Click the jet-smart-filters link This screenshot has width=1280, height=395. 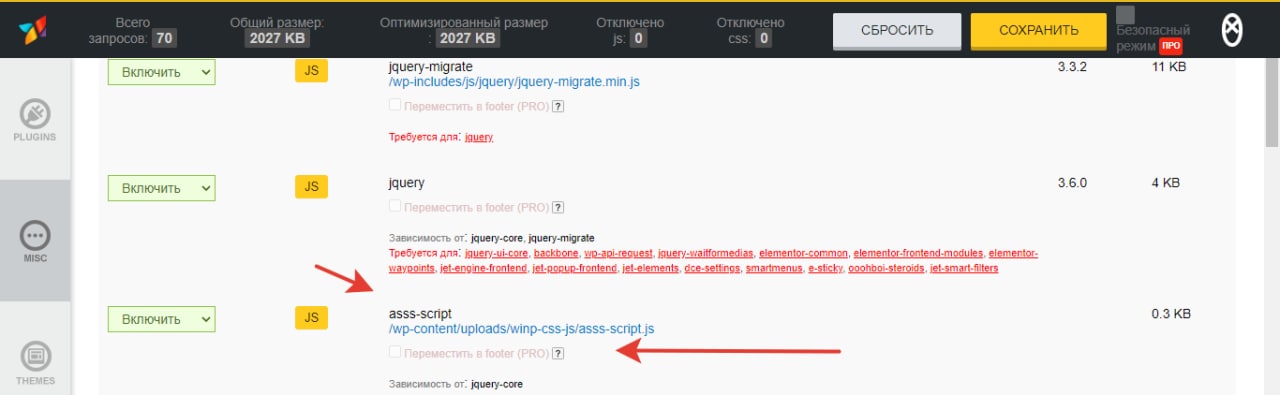pos(964,268)
